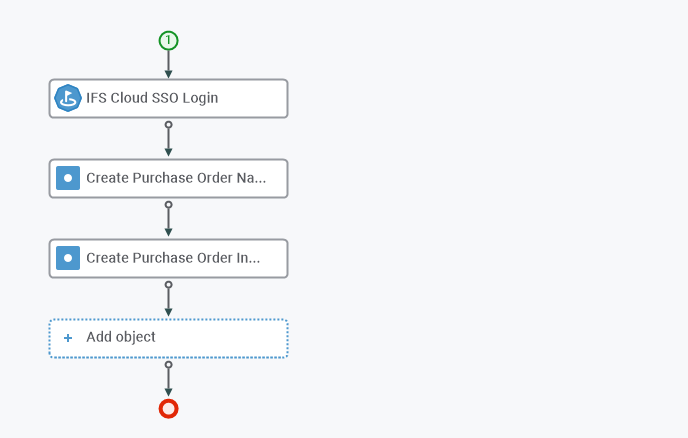Image resolution: width=688 pixels, height=438 pixels.
Task: Select the red end node circle
Action: pos(168,409)
